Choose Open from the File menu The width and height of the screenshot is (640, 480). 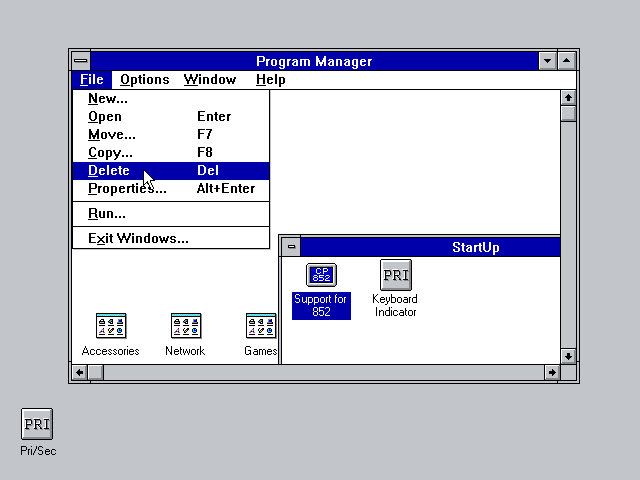pos(171,117)
